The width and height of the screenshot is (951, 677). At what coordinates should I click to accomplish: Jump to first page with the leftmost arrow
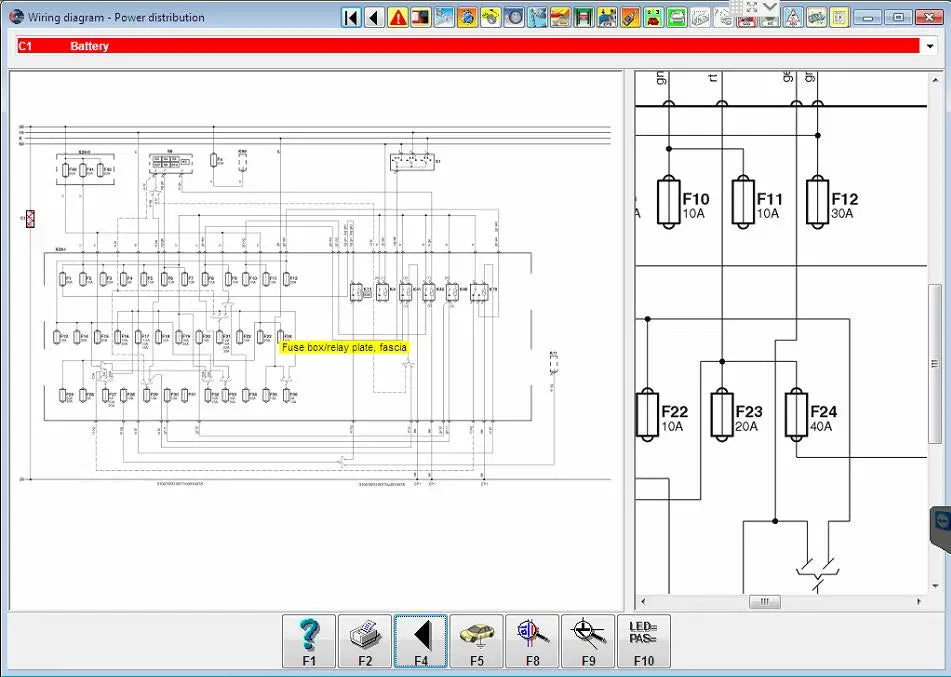350,15
